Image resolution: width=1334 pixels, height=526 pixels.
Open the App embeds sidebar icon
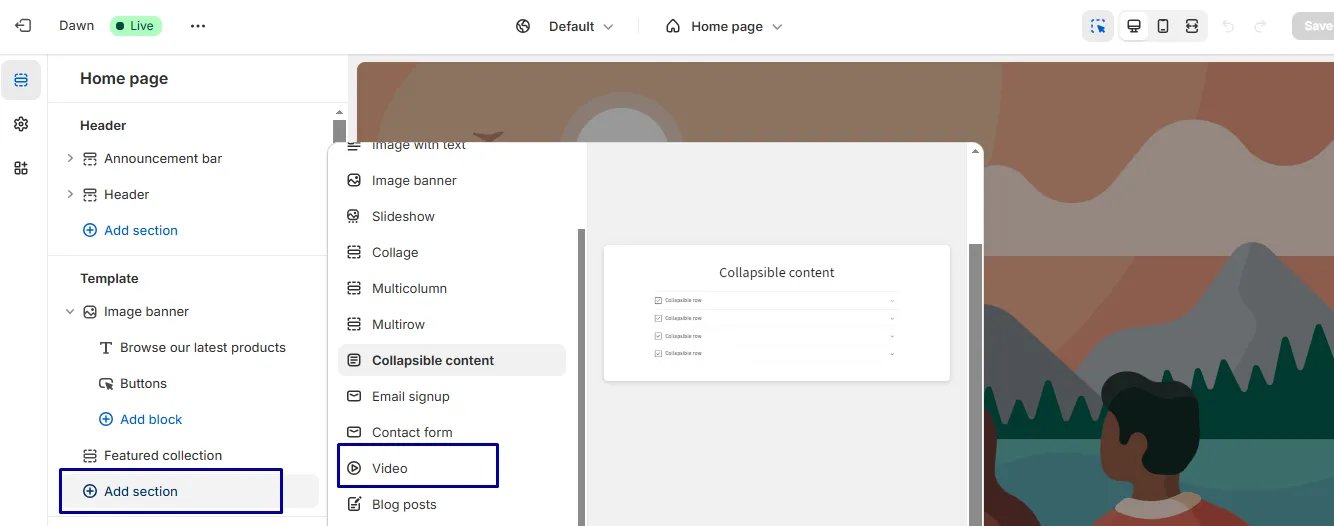pyautogui.click(x=21, y=168)
